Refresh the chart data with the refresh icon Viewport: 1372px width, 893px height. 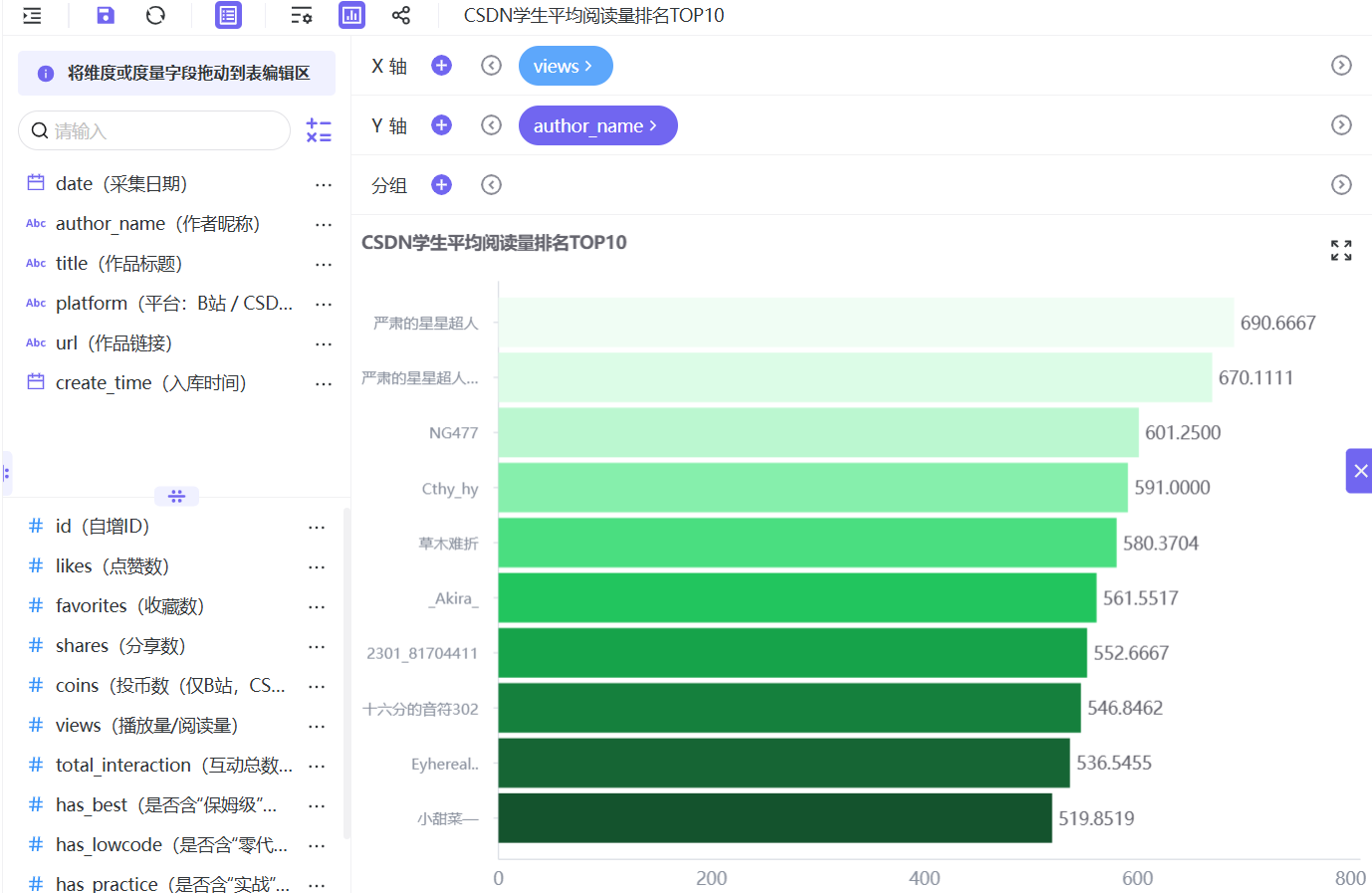point(155,15)
